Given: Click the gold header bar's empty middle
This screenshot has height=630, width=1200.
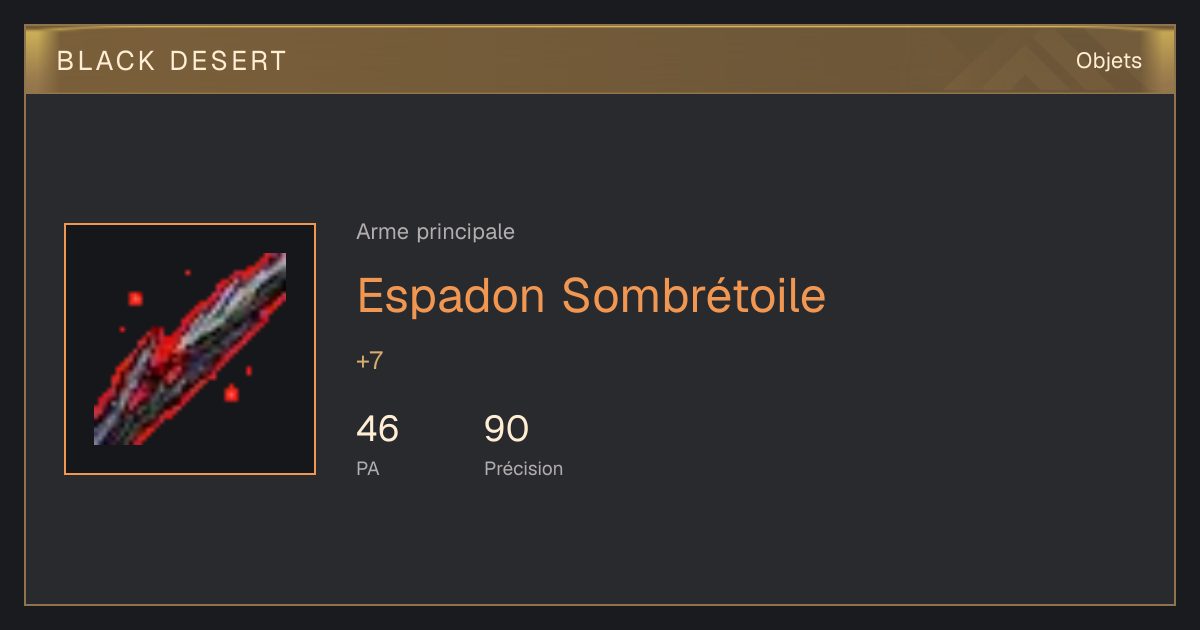Looking at the screenshot, I should (650, 61).
